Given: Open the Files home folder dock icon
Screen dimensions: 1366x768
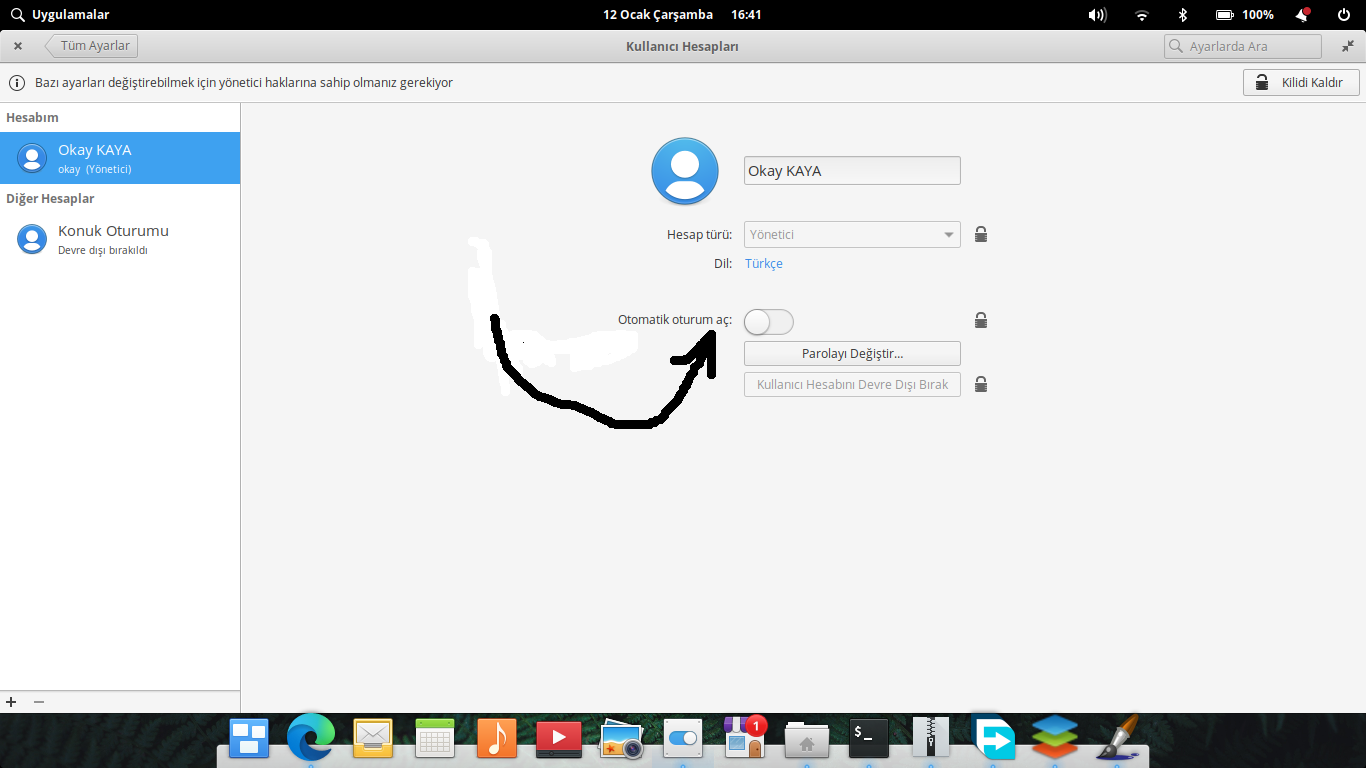Looking at the screenshot, I should pyautogui.click(x=806, y=739).
